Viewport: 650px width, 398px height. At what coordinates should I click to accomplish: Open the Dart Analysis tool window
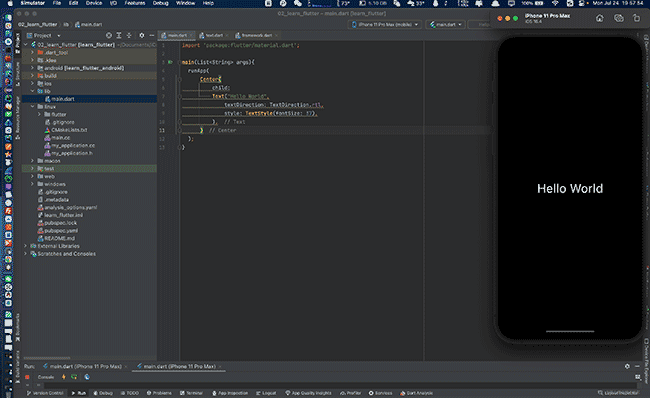417,393
